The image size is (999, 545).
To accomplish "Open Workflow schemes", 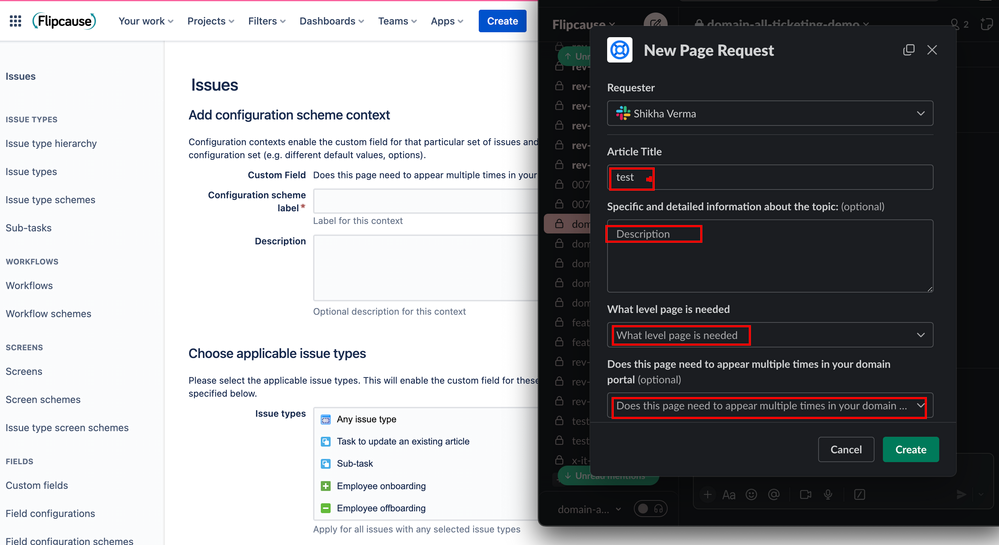I will [48, 314].
